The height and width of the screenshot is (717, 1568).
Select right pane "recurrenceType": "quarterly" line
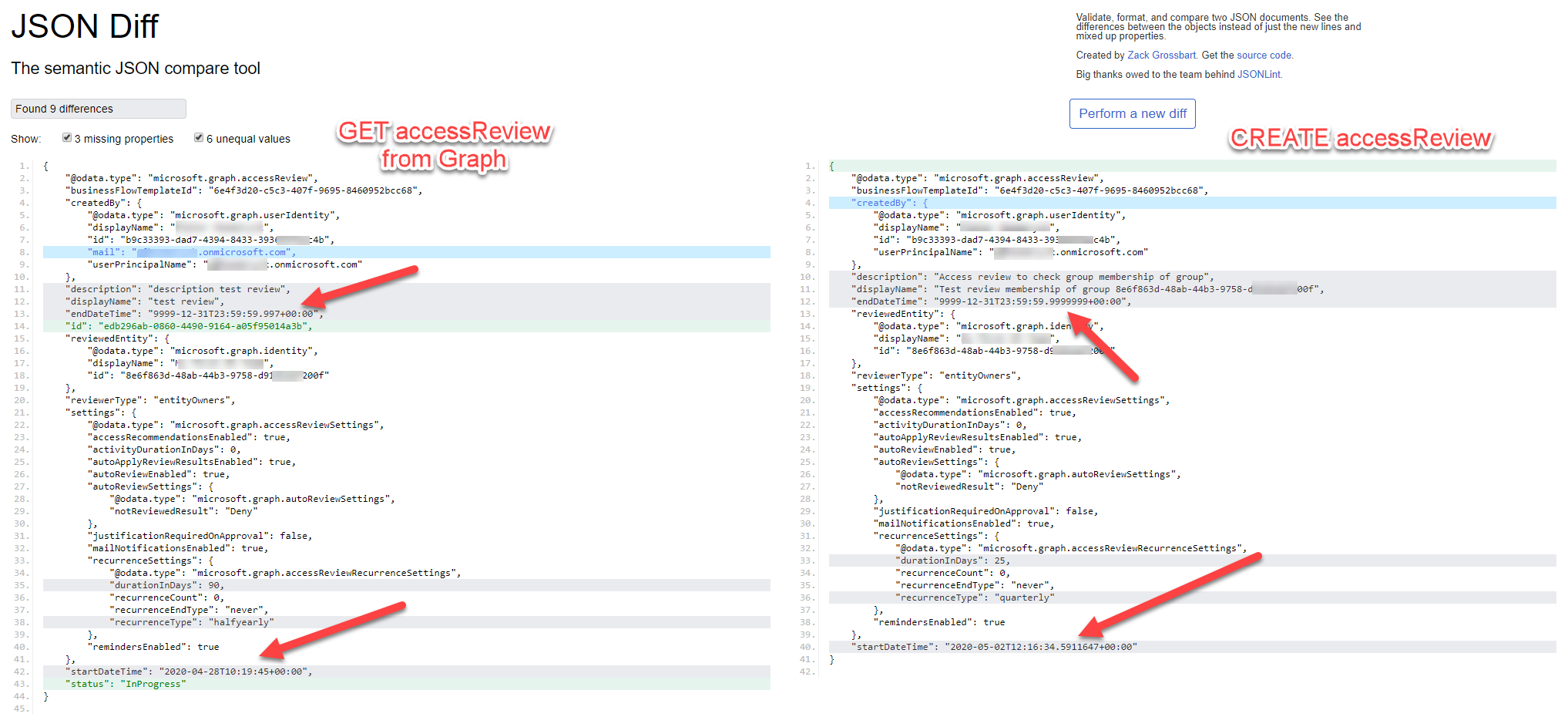click(1193, 597)
